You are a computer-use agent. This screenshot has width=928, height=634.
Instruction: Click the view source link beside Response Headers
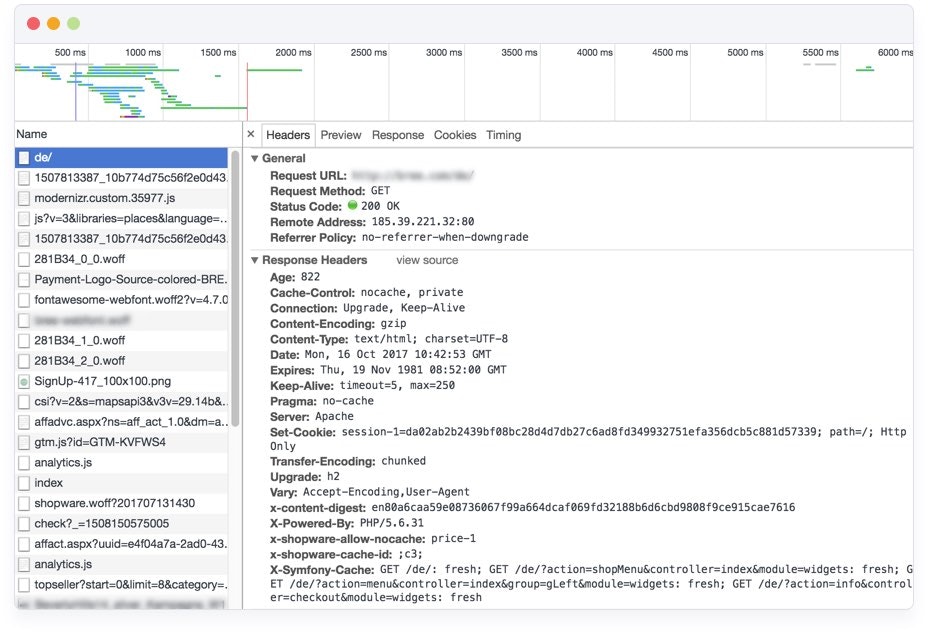click(427, 258)
